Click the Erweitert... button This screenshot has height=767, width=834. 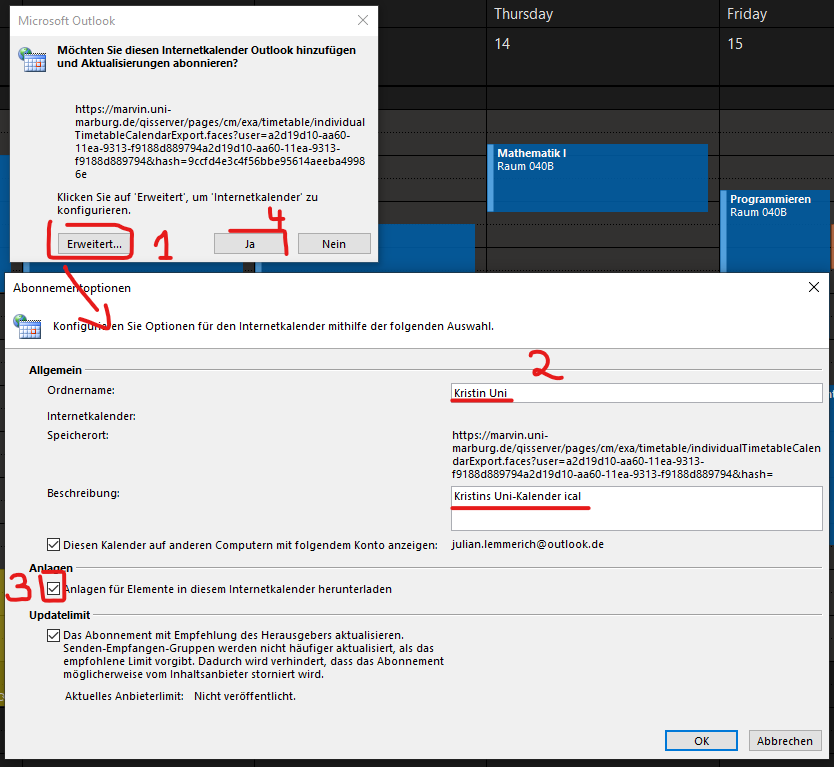(x=94, y=244)
